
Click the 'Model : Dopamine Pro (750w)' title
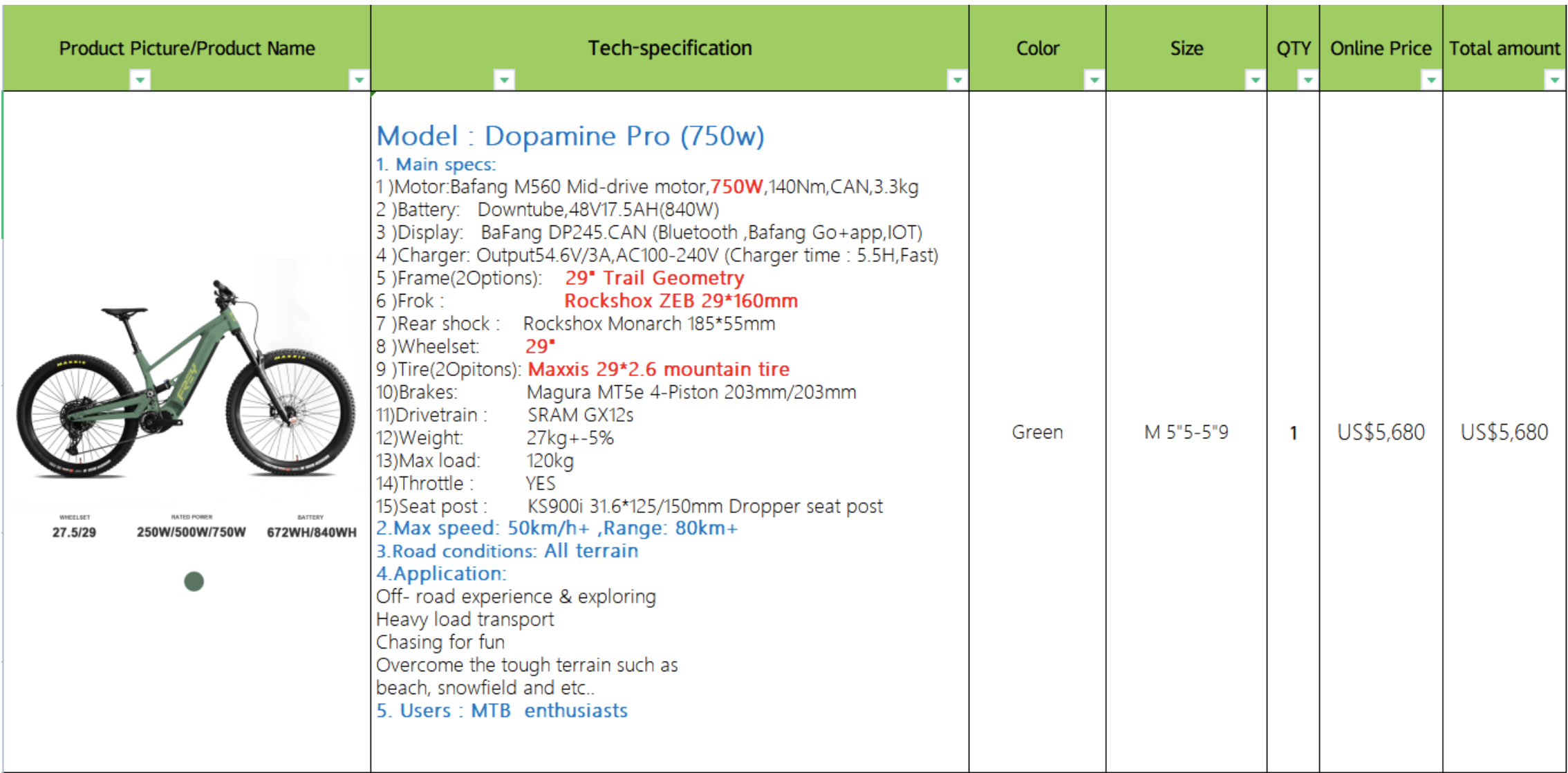coord(570,136)
